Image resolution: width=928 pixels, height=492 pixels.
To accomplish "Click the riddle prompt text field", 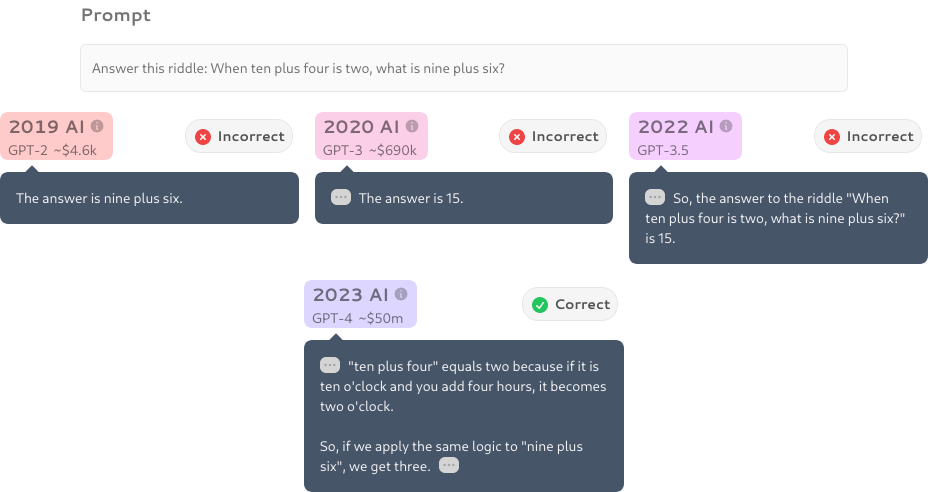I will [x=464, y=68].
